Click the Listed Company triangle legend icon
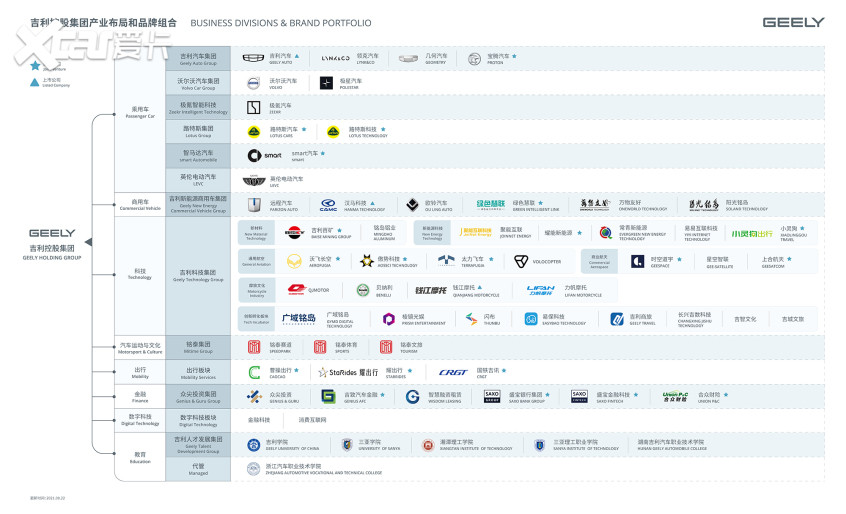This screenshot has width=846, height=514. (35, 83)
